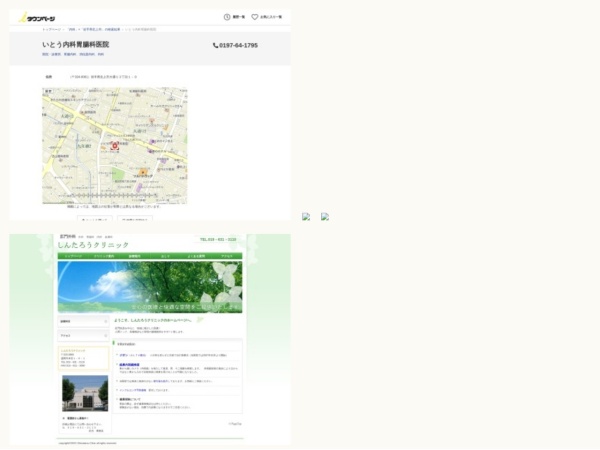Open クリニック案内 in the green navigation bar

tap(104, 256)
